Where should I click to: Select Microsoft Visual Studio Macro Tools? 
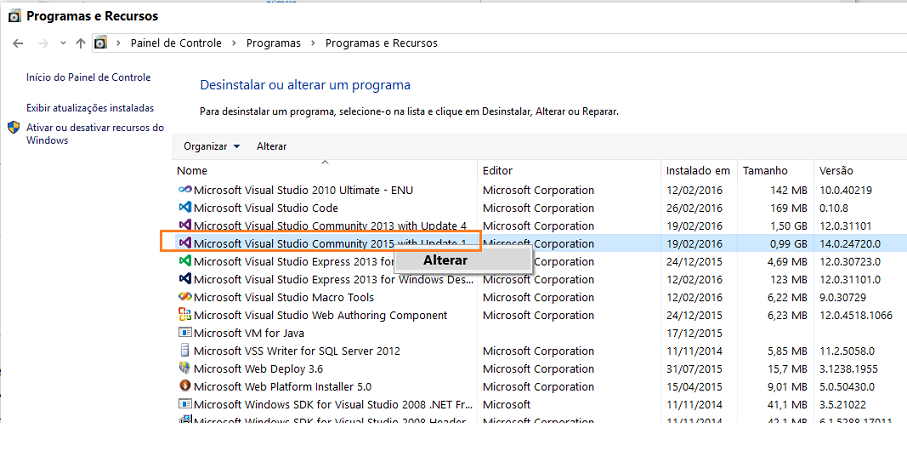[283, 297]
